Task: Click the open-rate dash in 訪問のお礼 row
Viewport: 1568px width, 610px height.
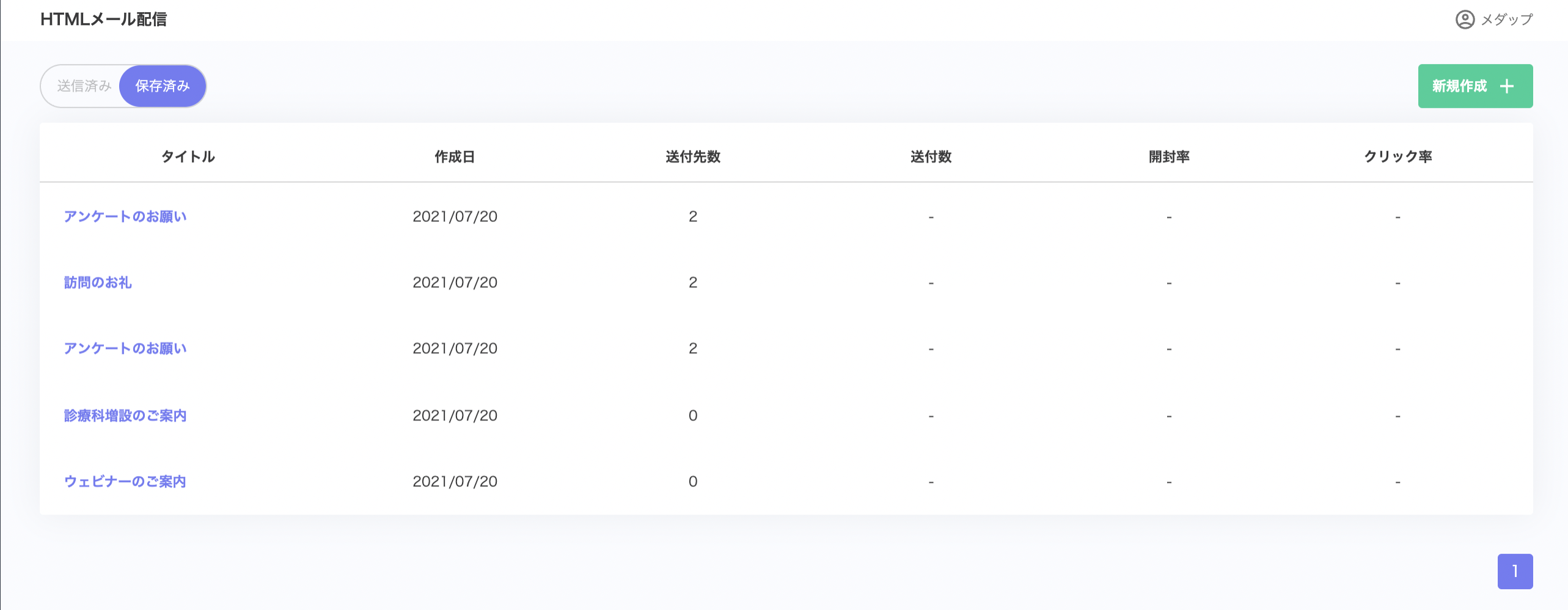Action: pyautogui.click(x=1169, y=283)
